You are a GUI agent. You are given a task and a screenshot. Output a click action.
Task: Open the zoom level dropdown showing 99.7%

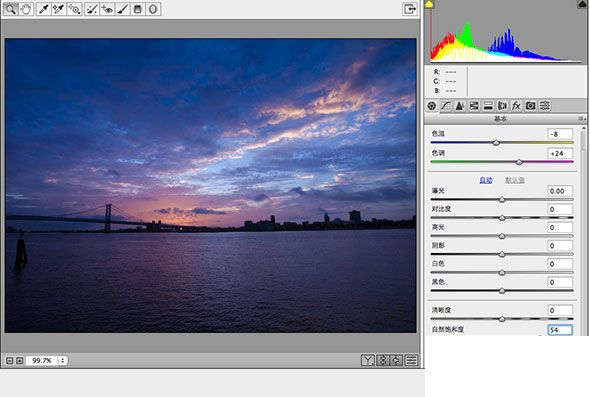point(62,360)
